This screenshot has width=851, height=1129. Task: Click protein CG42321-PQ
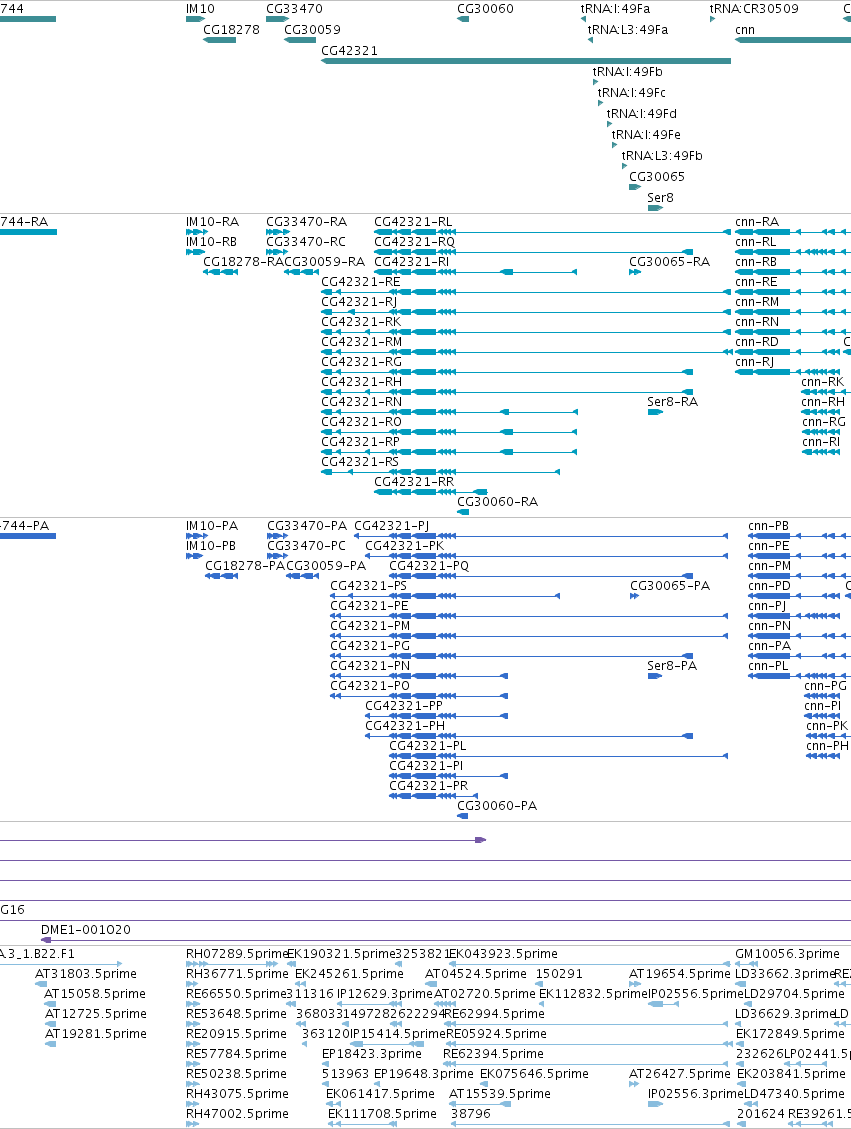click(x=429, y=566)
